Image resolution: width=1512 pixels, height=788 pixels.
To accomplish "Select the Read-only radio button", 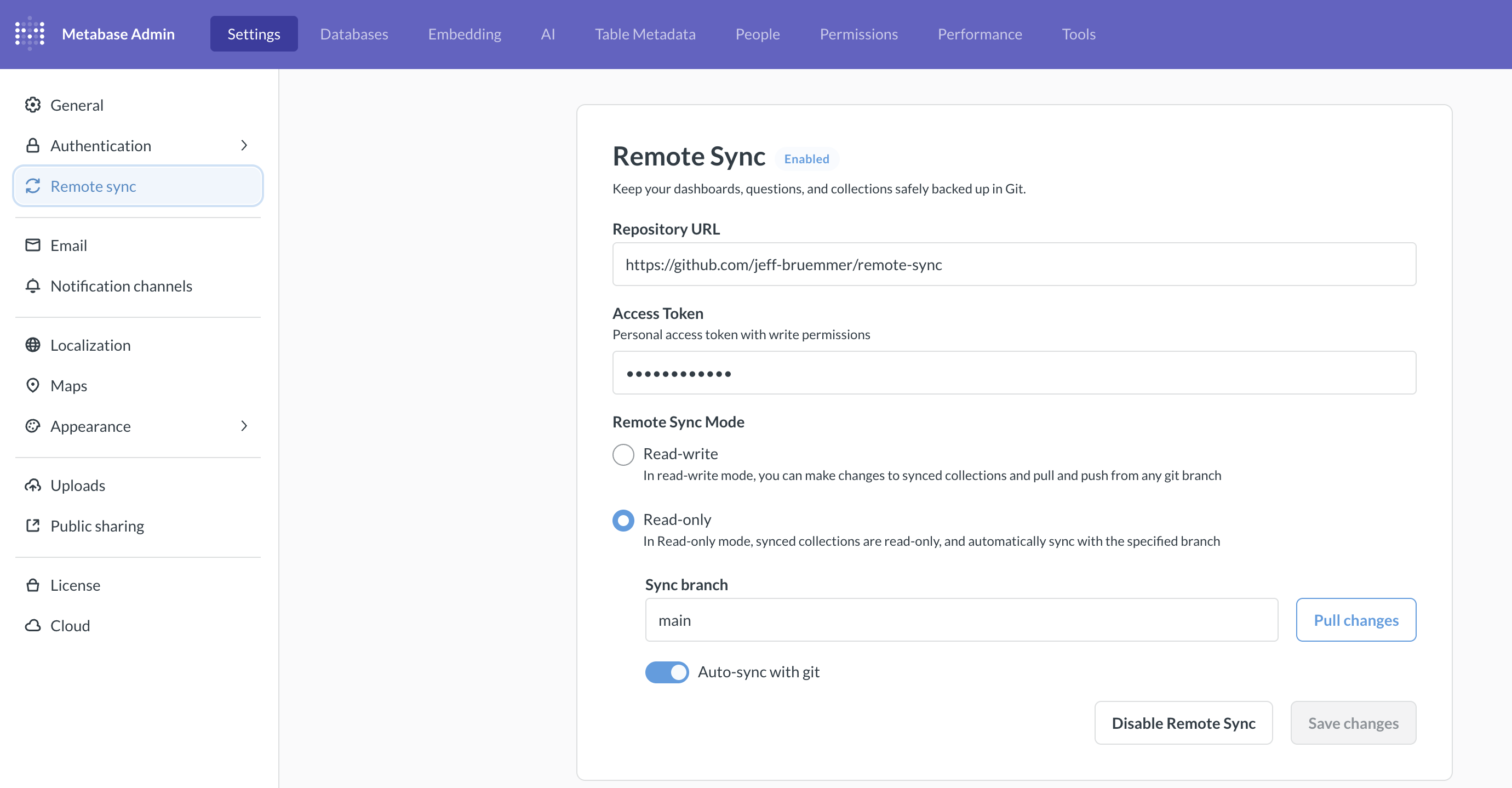I will (623, 520).
